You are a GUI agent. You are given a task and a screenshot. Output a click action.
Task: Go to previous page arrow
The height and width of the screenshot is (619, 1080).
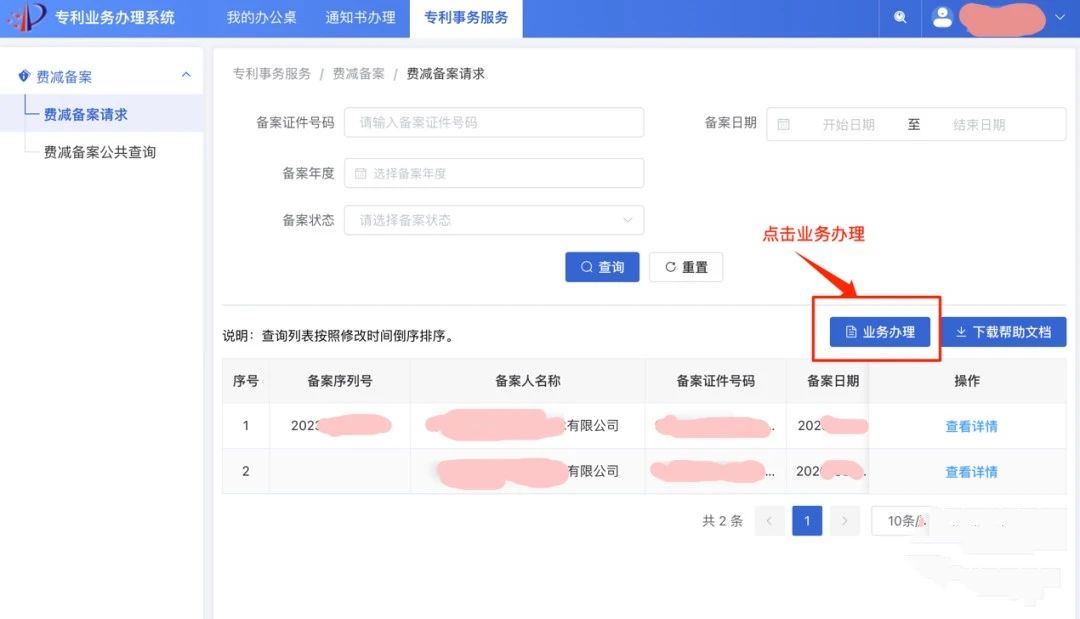(769, 521)
